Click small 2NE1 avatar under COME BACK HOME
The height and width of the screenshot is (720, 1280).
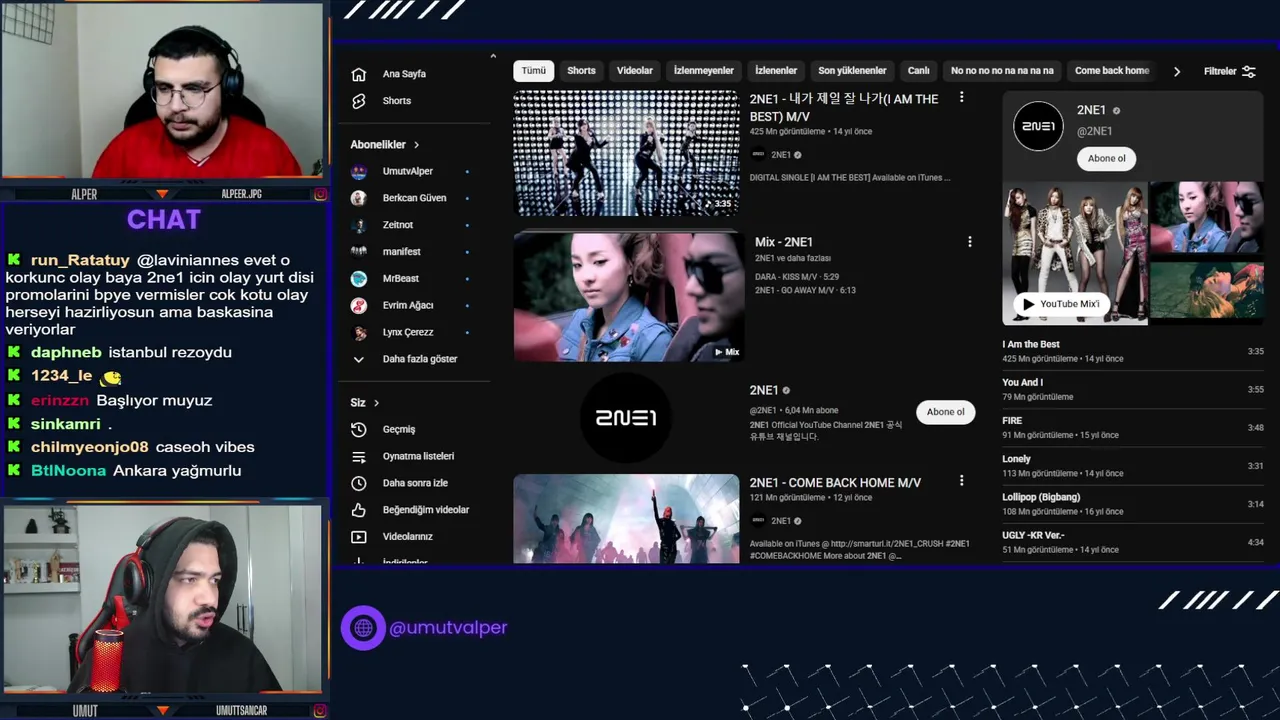(758, 521)
